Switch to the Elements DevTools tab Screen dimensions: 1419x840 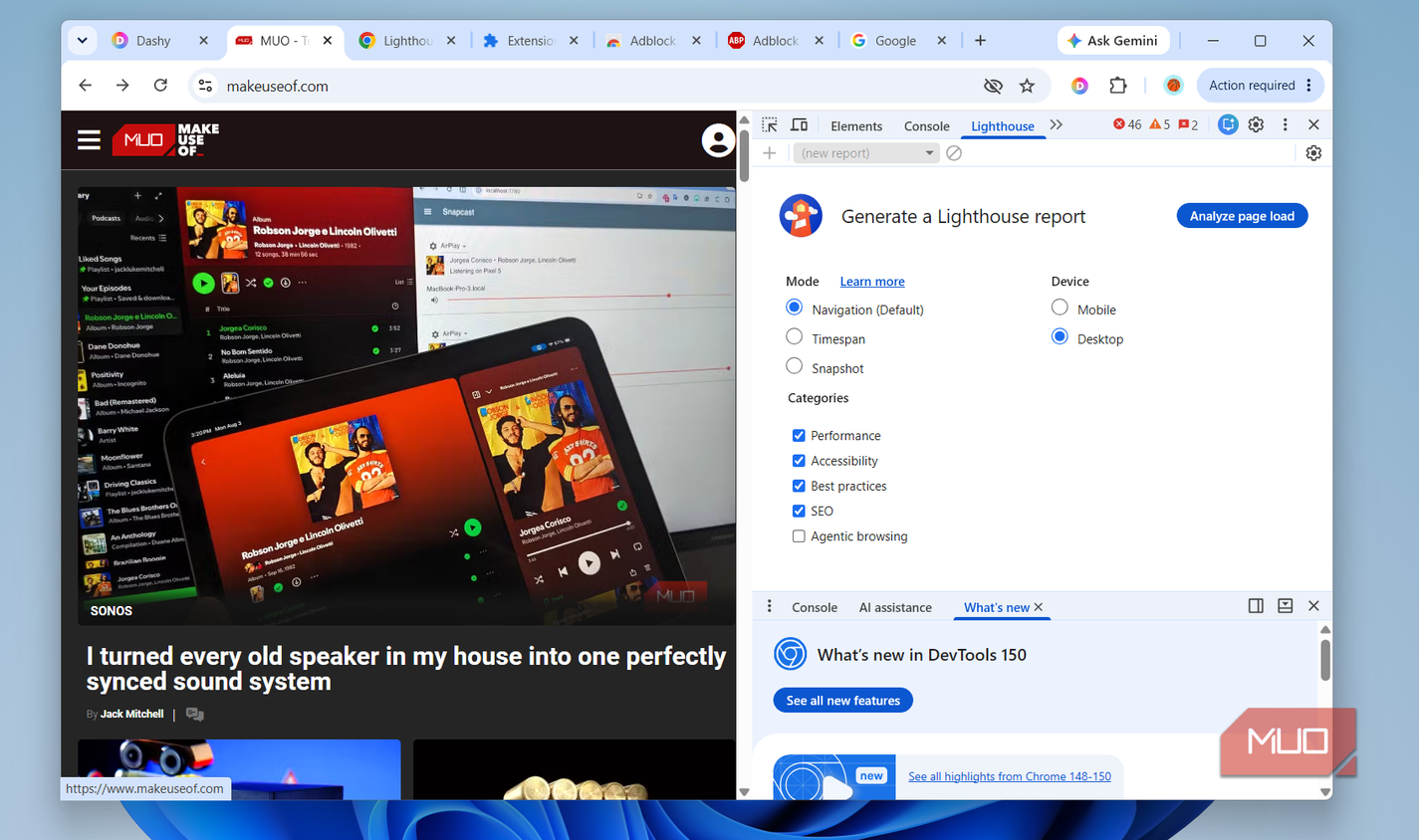(x=856, y=126)
